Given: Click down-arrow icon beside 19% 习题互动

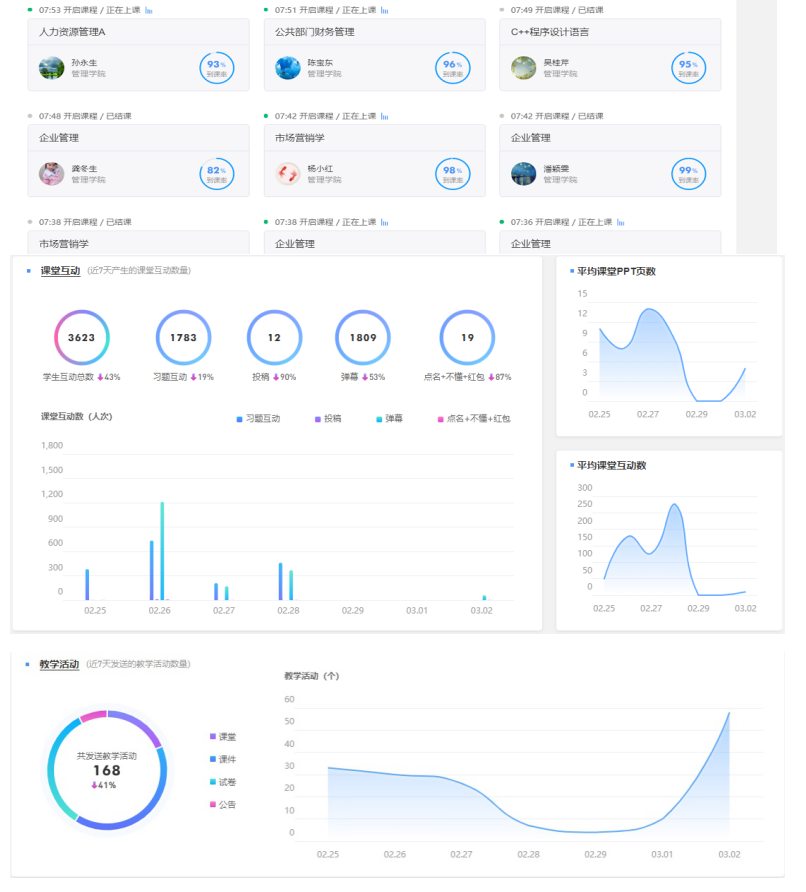Looking at the screenshot, I should point(193,377).
